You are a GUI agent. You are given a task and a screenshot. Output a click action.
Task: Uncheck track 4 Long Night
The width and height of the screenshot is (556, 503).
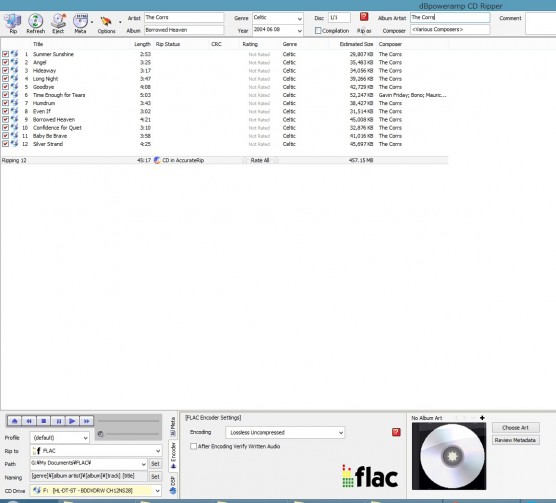[5, 78]
